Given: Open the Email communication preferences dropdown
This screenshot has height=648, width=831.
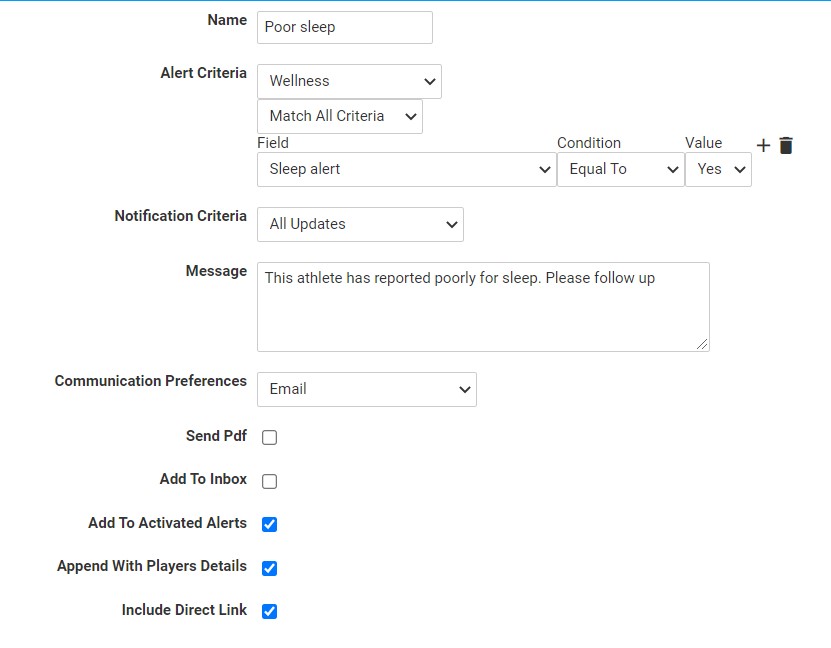Looking at the screenshot, I should coord(367,389).
